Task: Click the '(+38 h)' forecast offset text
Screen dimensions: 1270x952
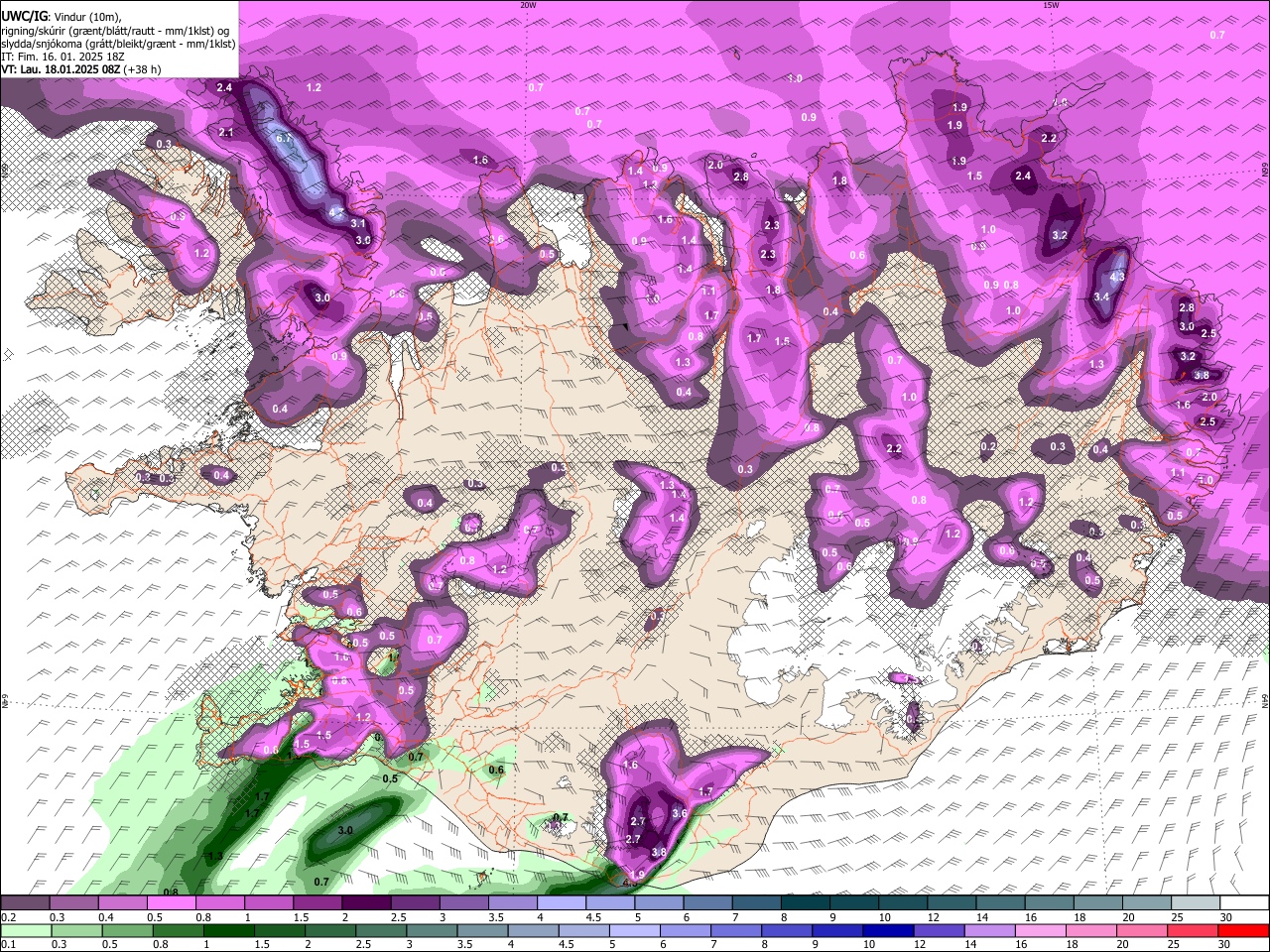Action: tap(143, 69)
